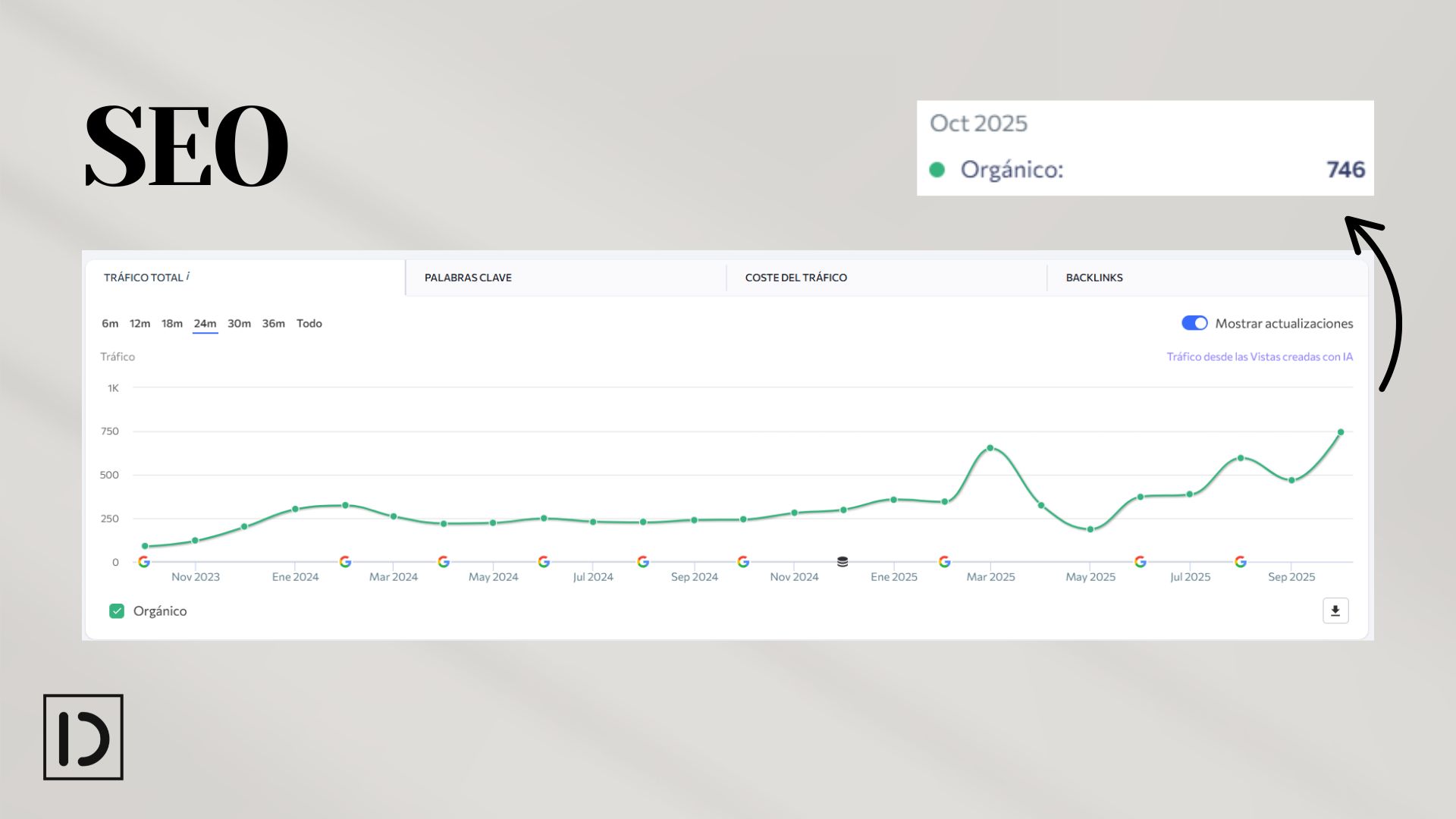The height and width of the screenshot is (819, 1456).
Task: Show all data with Todo range
Action: coord(309,323)
